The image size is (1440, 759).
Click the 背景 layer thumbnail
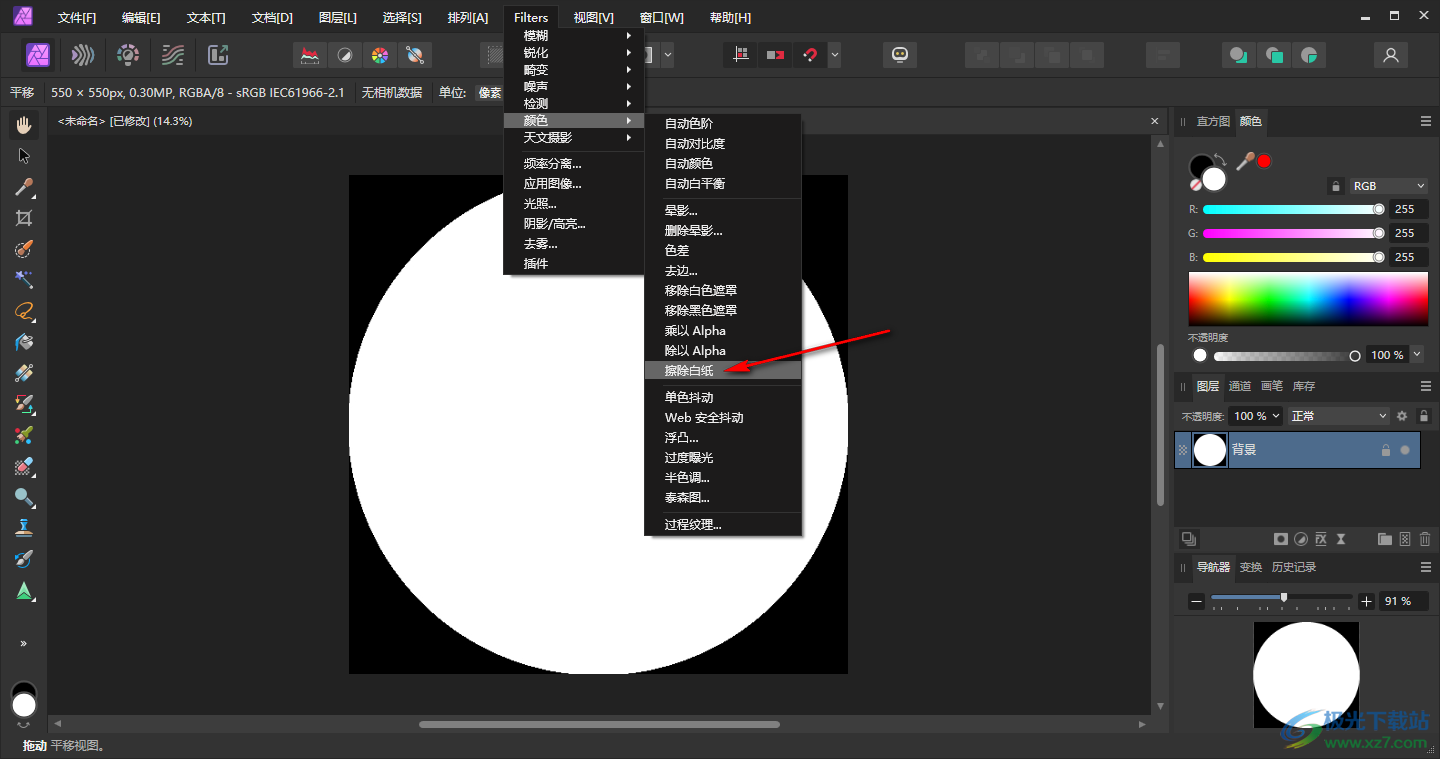[x=1210, y=451]
